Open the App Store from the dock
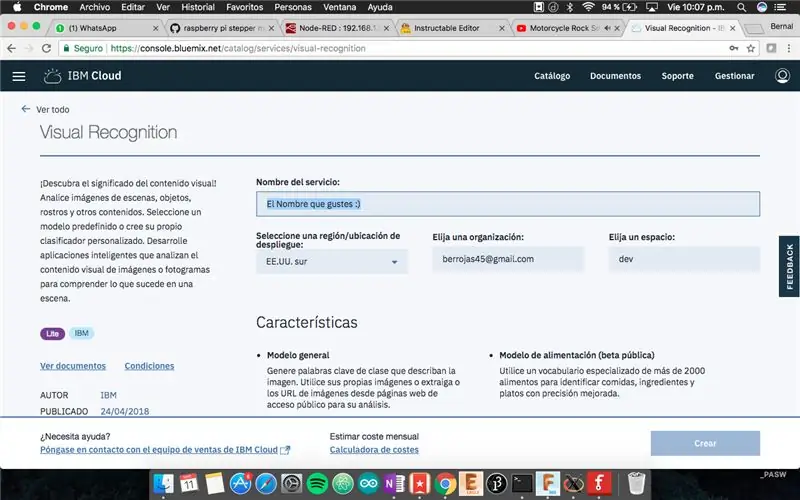This screenshot has width=800, height=500. 240,483
